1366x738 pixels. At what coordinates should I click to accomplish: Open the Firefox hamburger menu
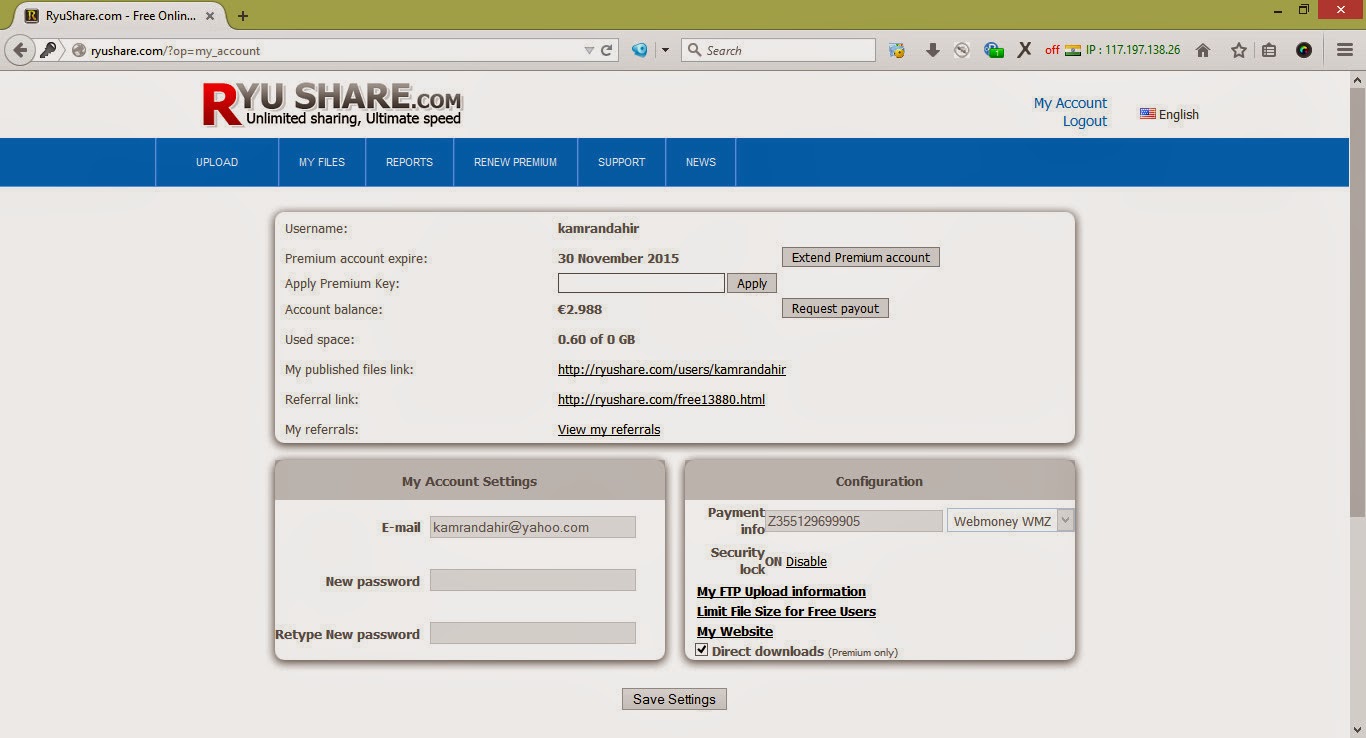coord(1345,50)
